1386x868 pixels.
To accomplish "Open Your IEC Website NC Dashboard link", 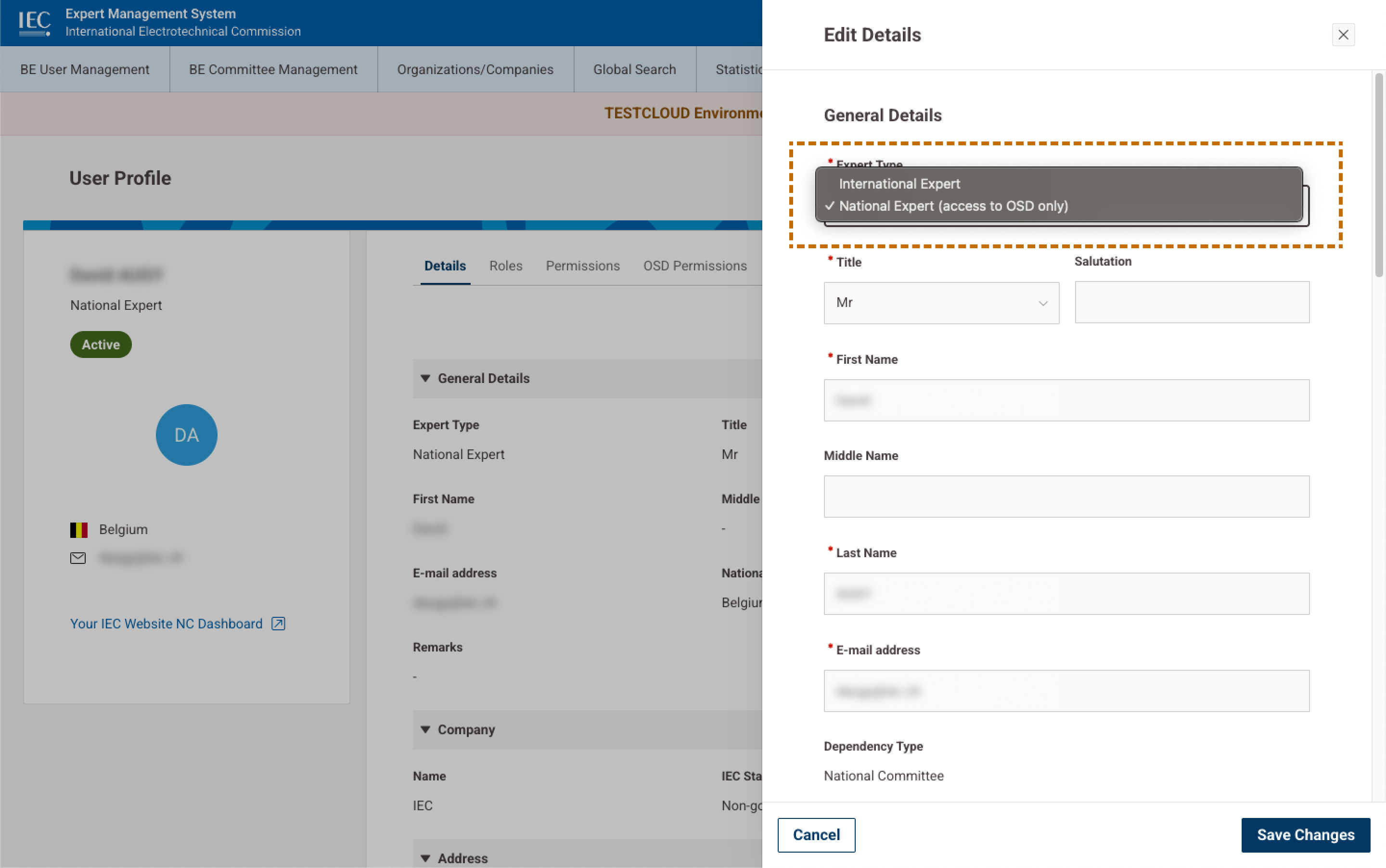I will 166,624.
